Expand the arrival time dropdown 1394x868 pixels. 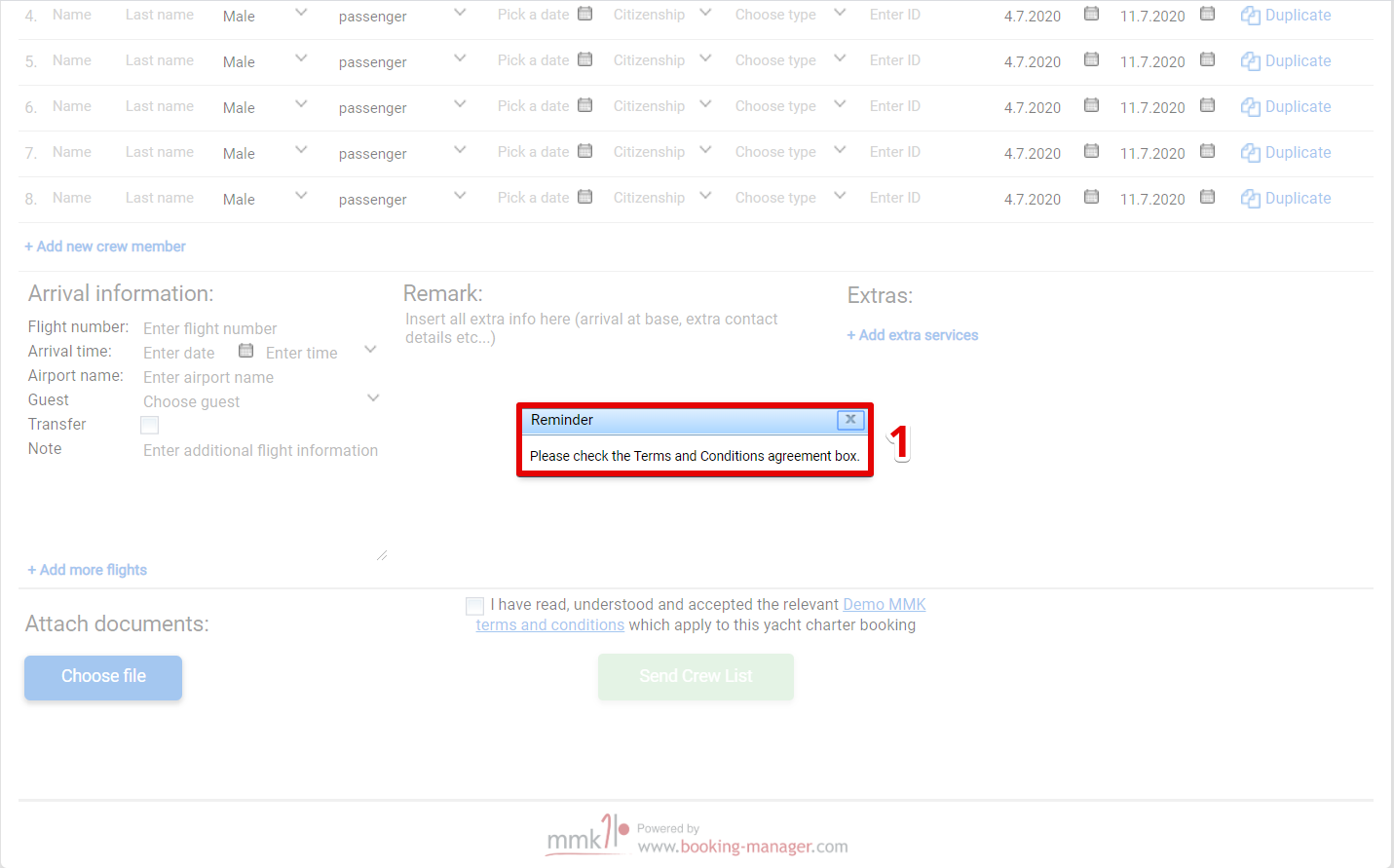point(370,350)
